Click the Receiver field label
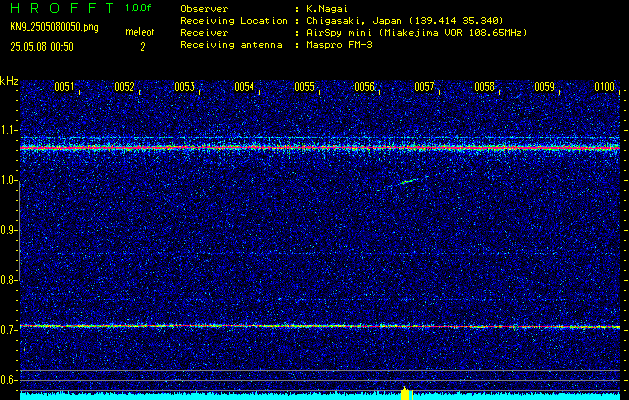 pos(204,32)
